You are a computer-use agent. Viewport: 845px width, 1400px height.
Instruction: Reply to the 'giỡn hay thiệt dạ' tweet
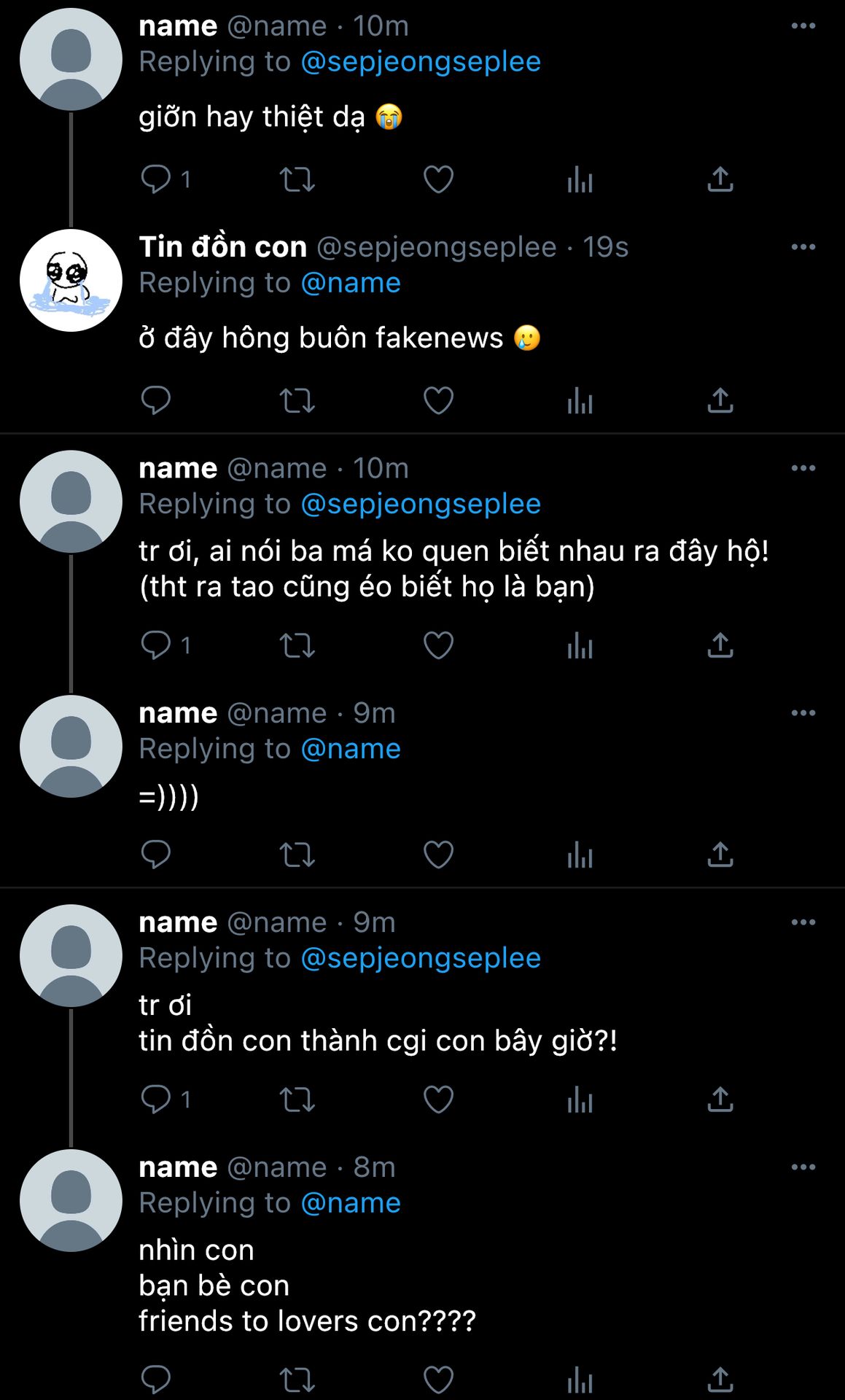point(155,179)
